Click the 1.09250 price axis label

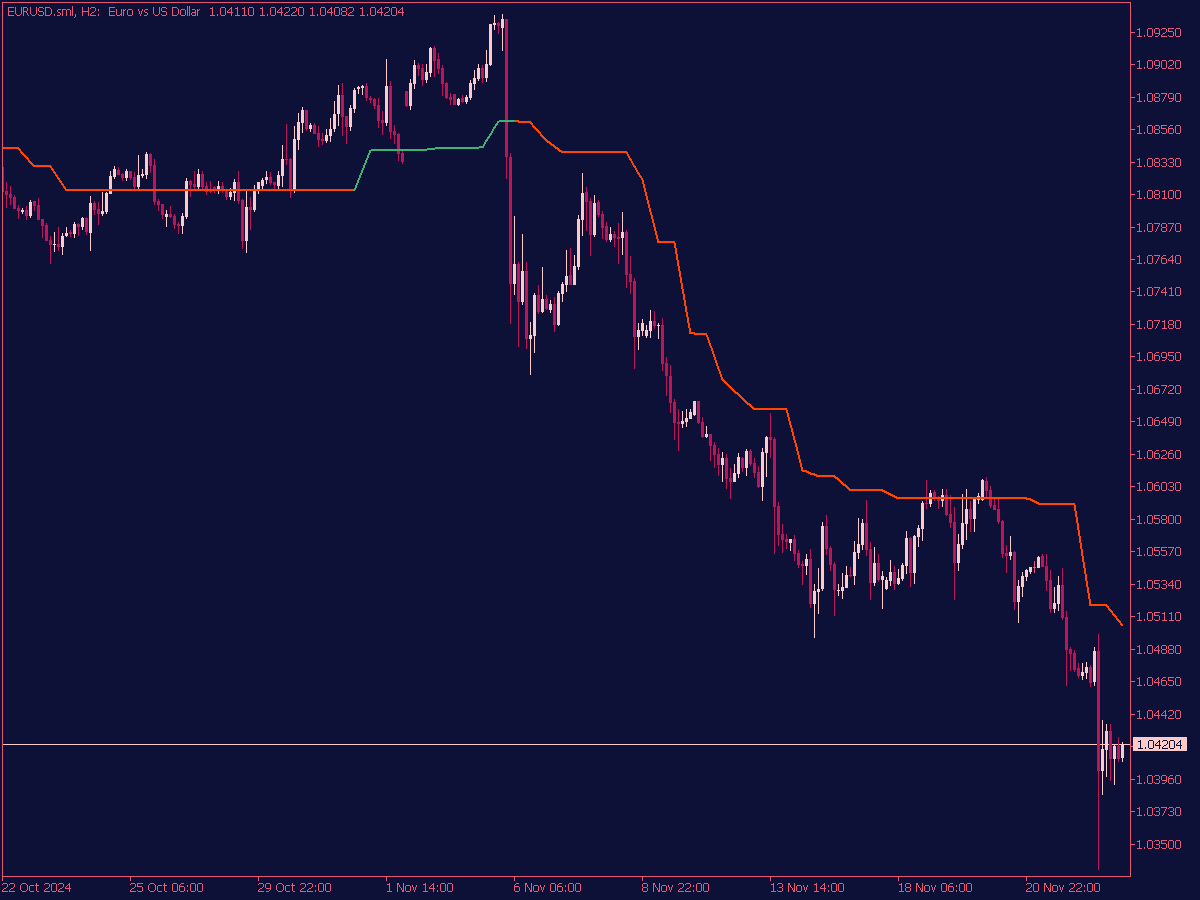click(x=1160, y=33)
